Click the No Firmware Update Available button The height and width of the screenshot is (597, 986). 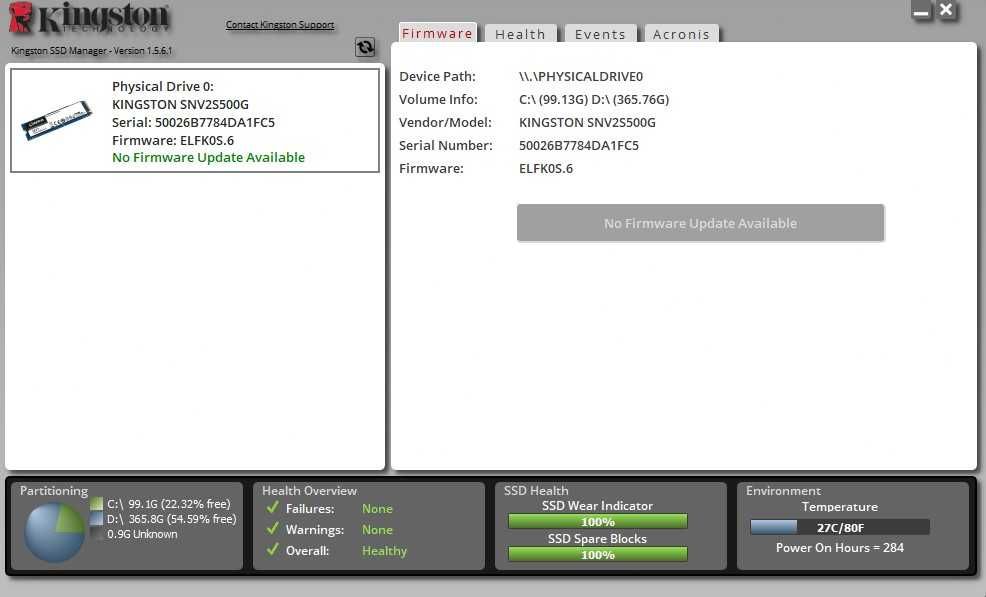(x=701, y=223)
